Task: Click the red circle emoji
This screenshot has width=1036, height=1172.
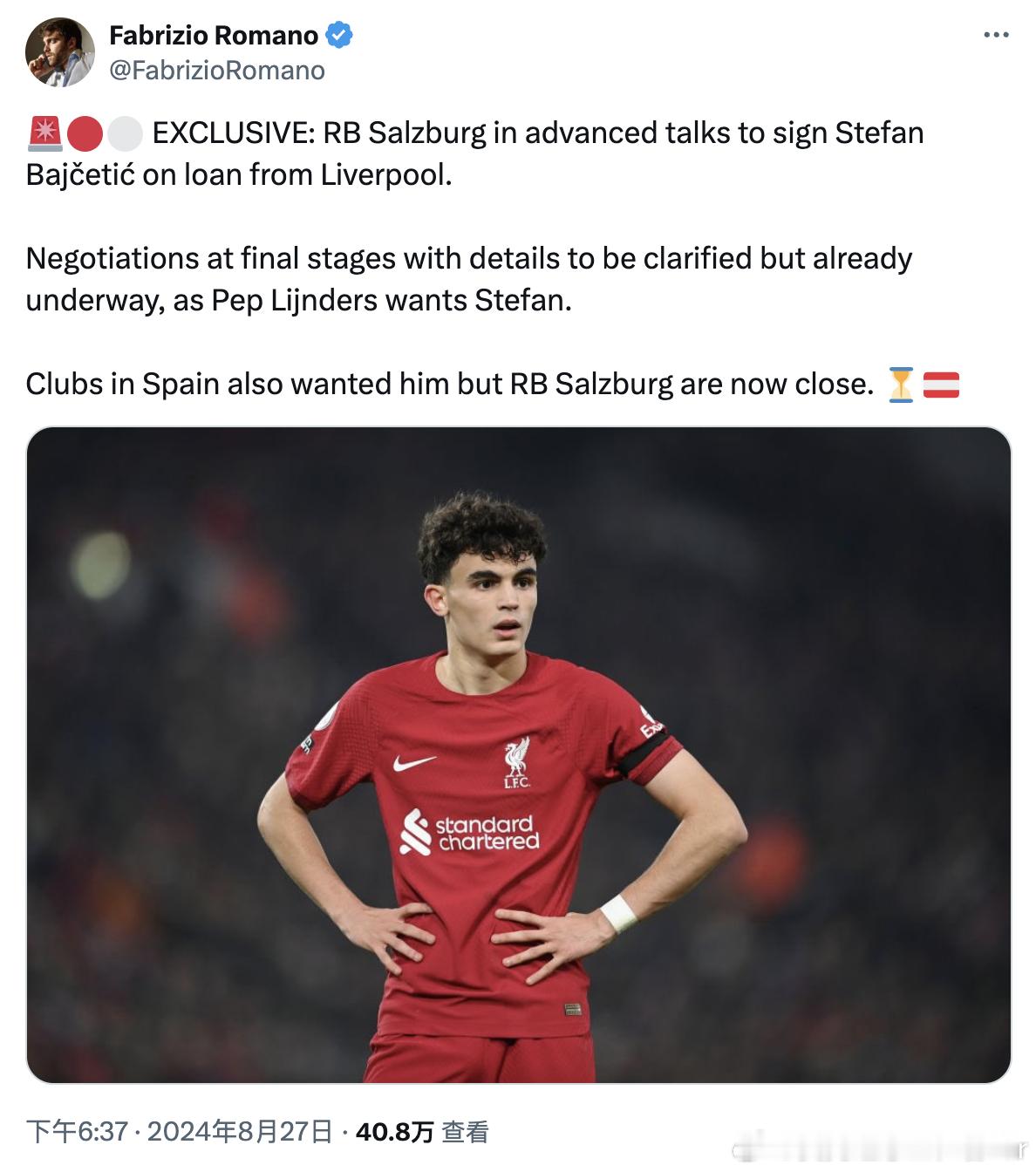Action: click(x=85, y=133)
